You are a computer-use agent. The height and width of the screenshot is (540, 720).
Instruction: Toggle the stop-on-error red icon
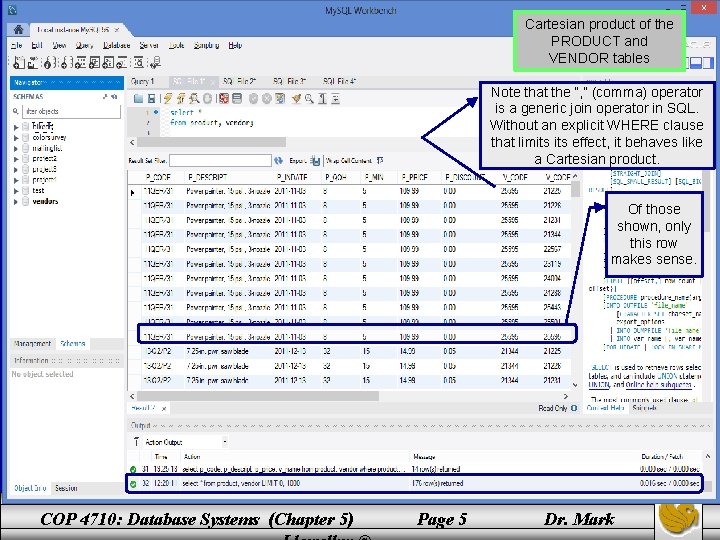point(224,98)
